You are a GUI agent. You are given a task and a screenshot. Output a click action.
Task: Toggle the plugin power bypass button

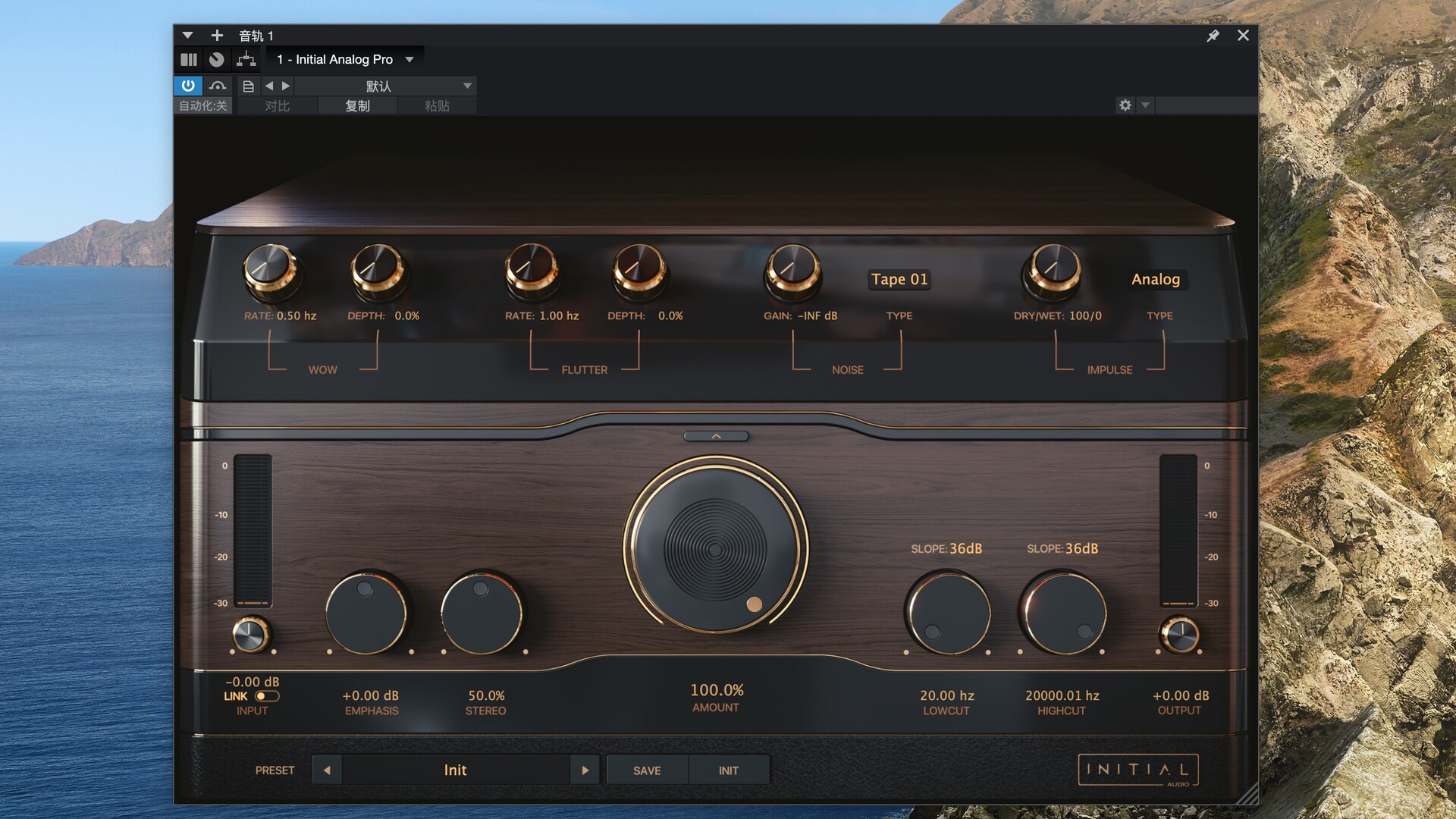point(188,86)
